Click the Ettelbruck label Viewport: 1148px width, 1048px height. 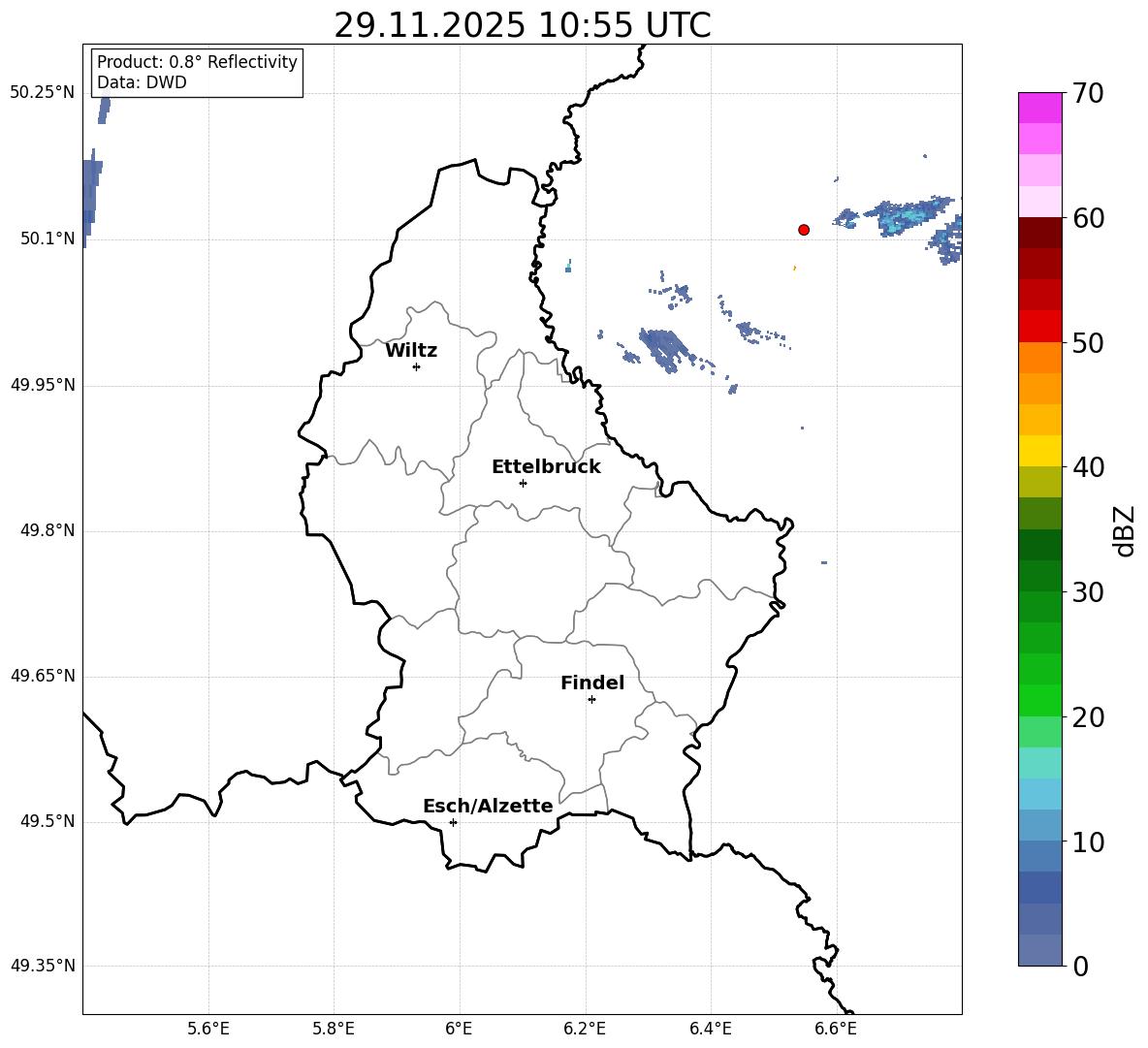coord(546,467)
